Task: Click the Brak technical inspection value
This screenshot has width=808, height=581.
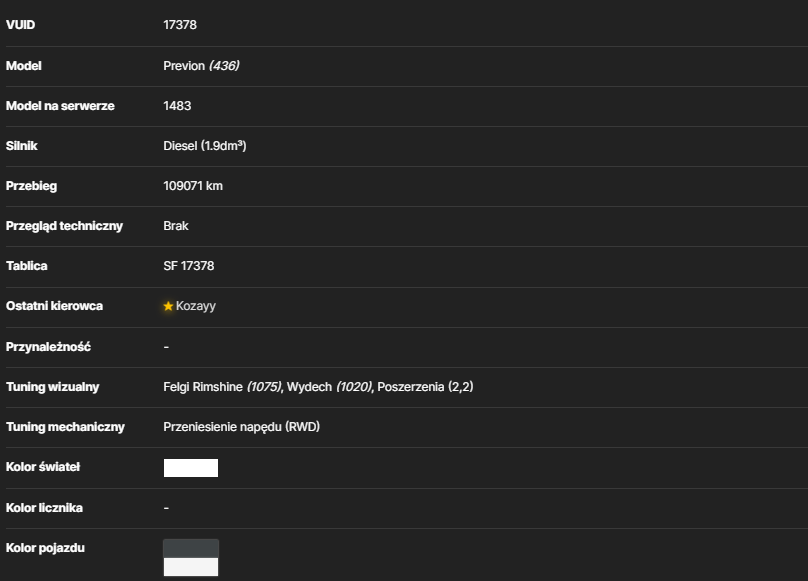Action: point(176,226)
